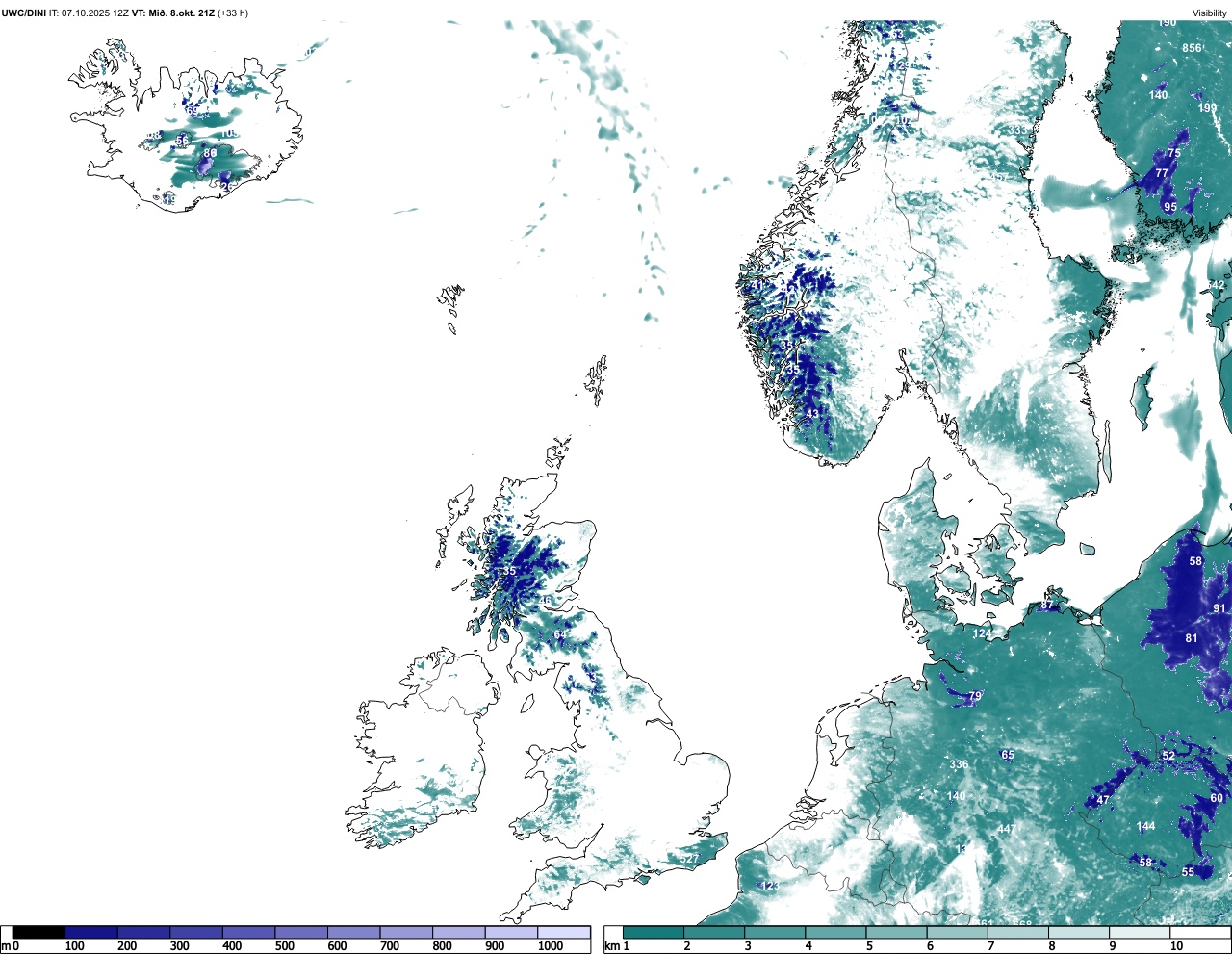
Task: Click the "27" value in southeast England
Action: point(691,859)
